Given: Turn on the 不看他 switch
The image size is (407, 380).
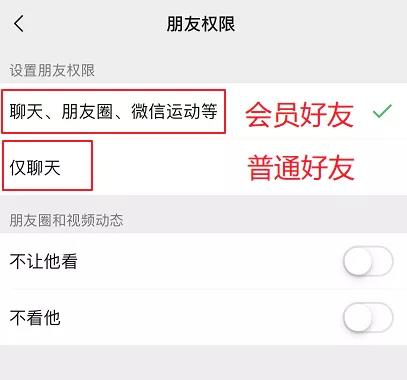Looking at the screenshot, I should click(x=368, y=317).
